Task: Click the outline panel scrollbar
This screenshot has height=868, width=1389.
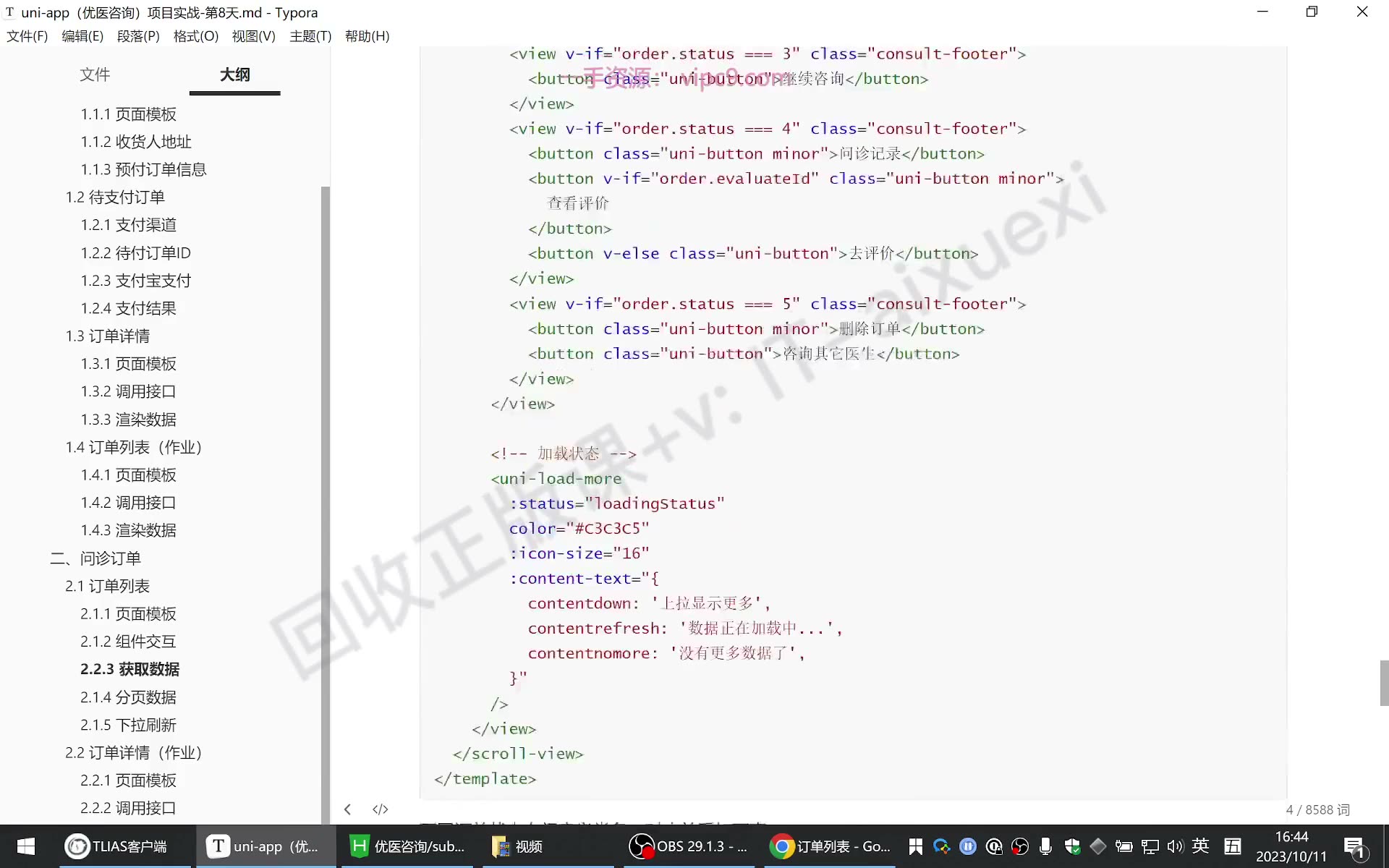Action: tap(326, 504)
